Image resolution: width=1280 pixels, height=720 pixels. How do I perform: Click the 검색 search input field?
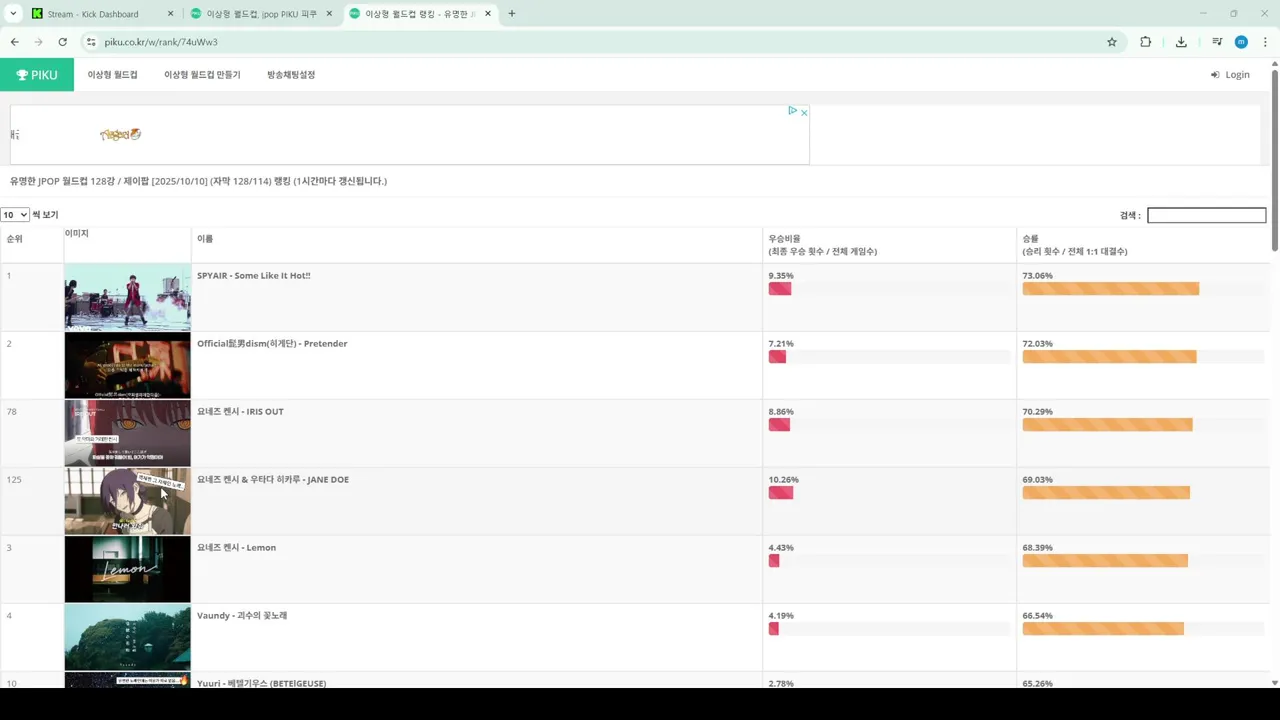1206,215
